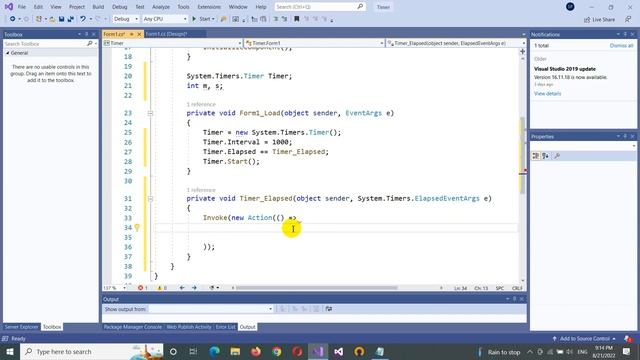Click the split editor plus icon
This screenshot has height=360, width=640.
pyautogui.click(x=522, y=51)
